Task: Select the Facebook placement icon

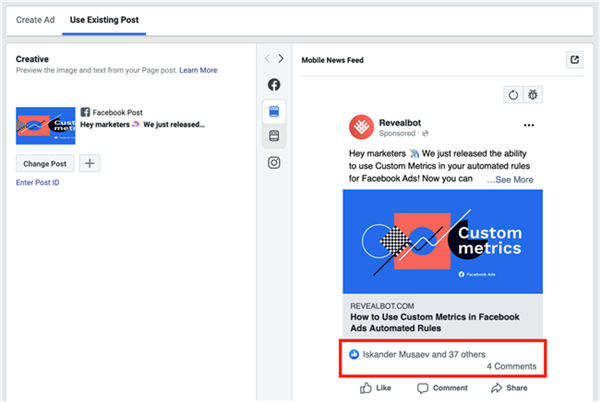Action: pyautogui.click(x=274, y=85)
